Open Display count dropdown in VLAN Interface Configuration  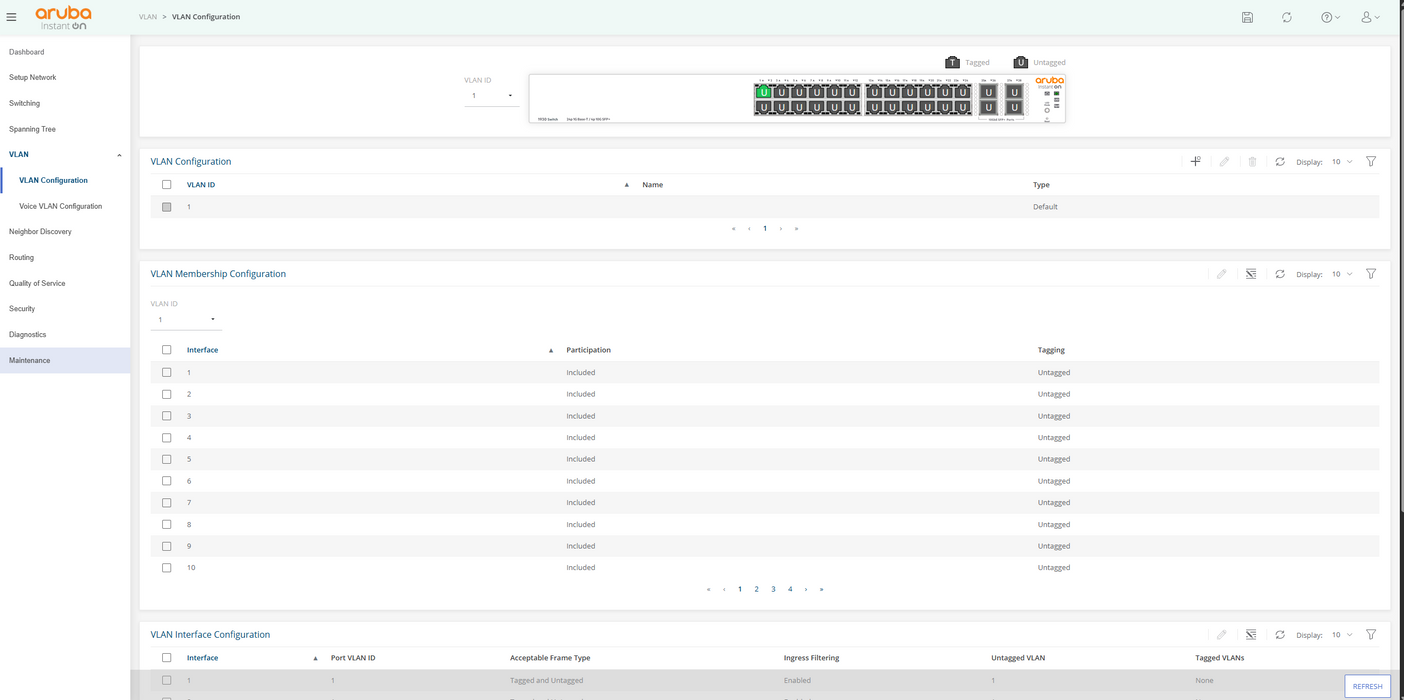tap(1342, 634)
